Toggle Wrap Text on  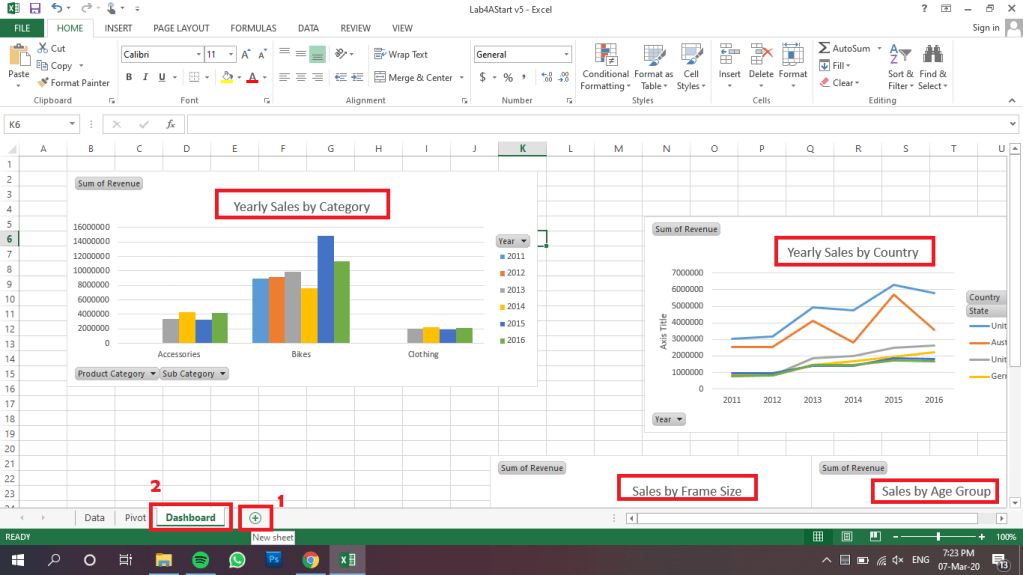(x=400, y=54)
